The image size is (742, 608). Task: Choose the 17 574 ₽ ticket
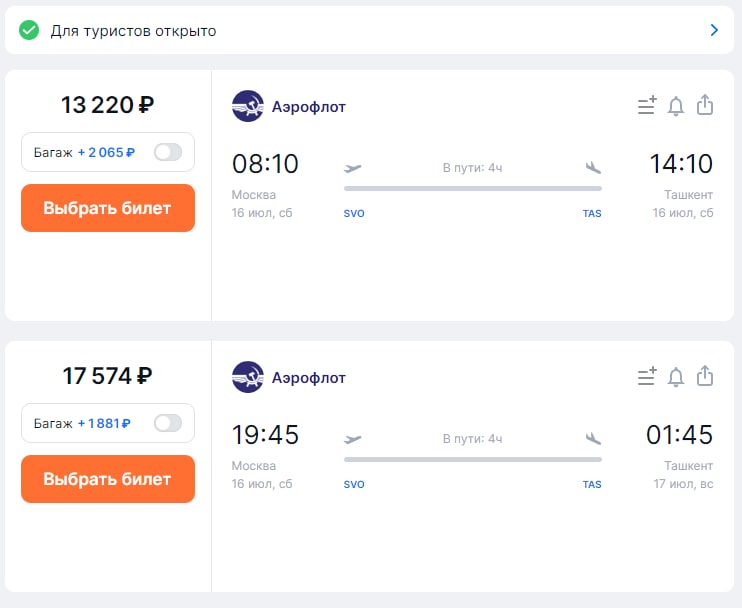click(x=107, y=479)
